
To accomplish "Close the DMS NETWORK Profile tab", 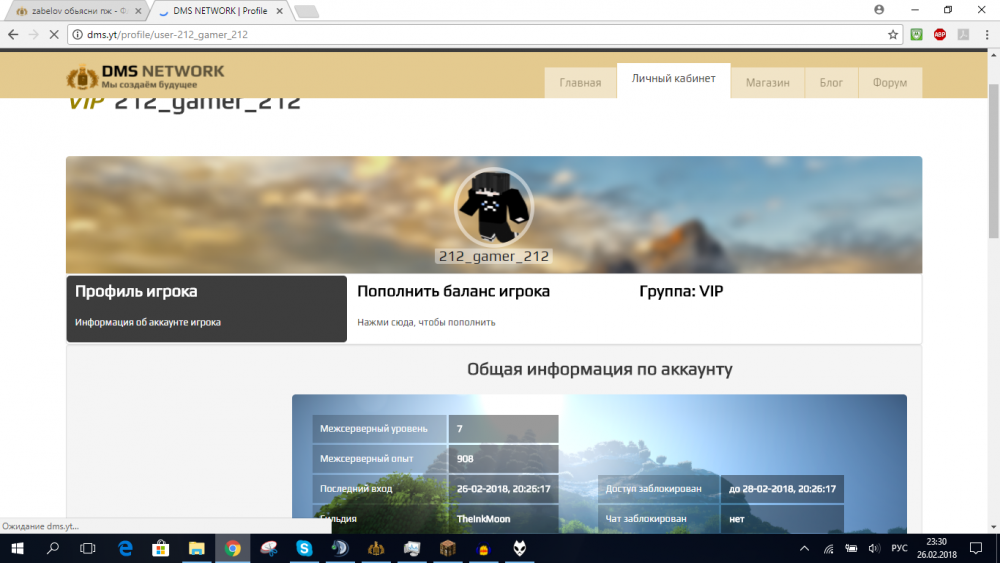I will point(279,11).
